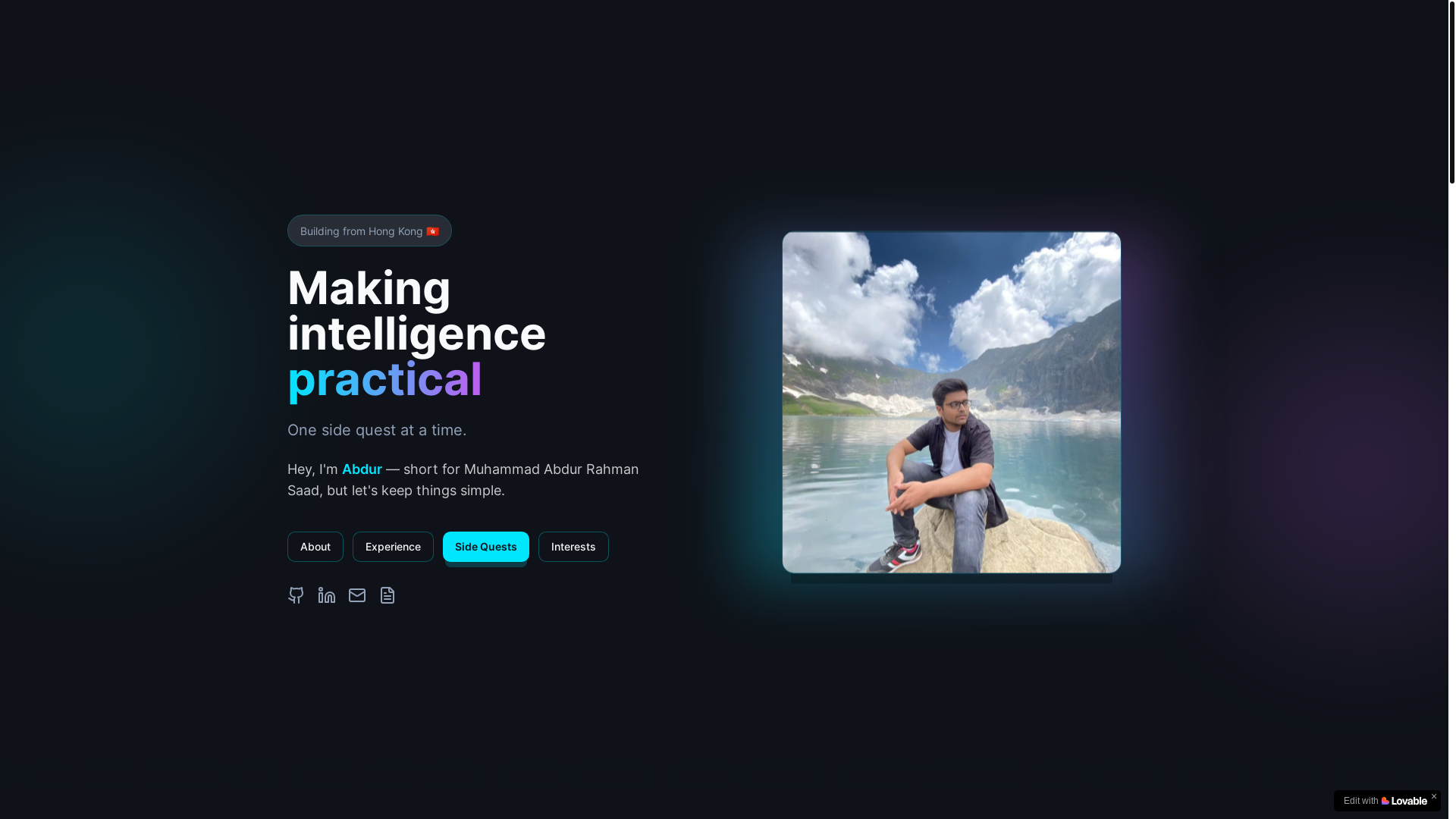The height and width of the screenshot is (819, 1456).
Task: Select the highlighted Side Quests button
Action: (486, 547)
